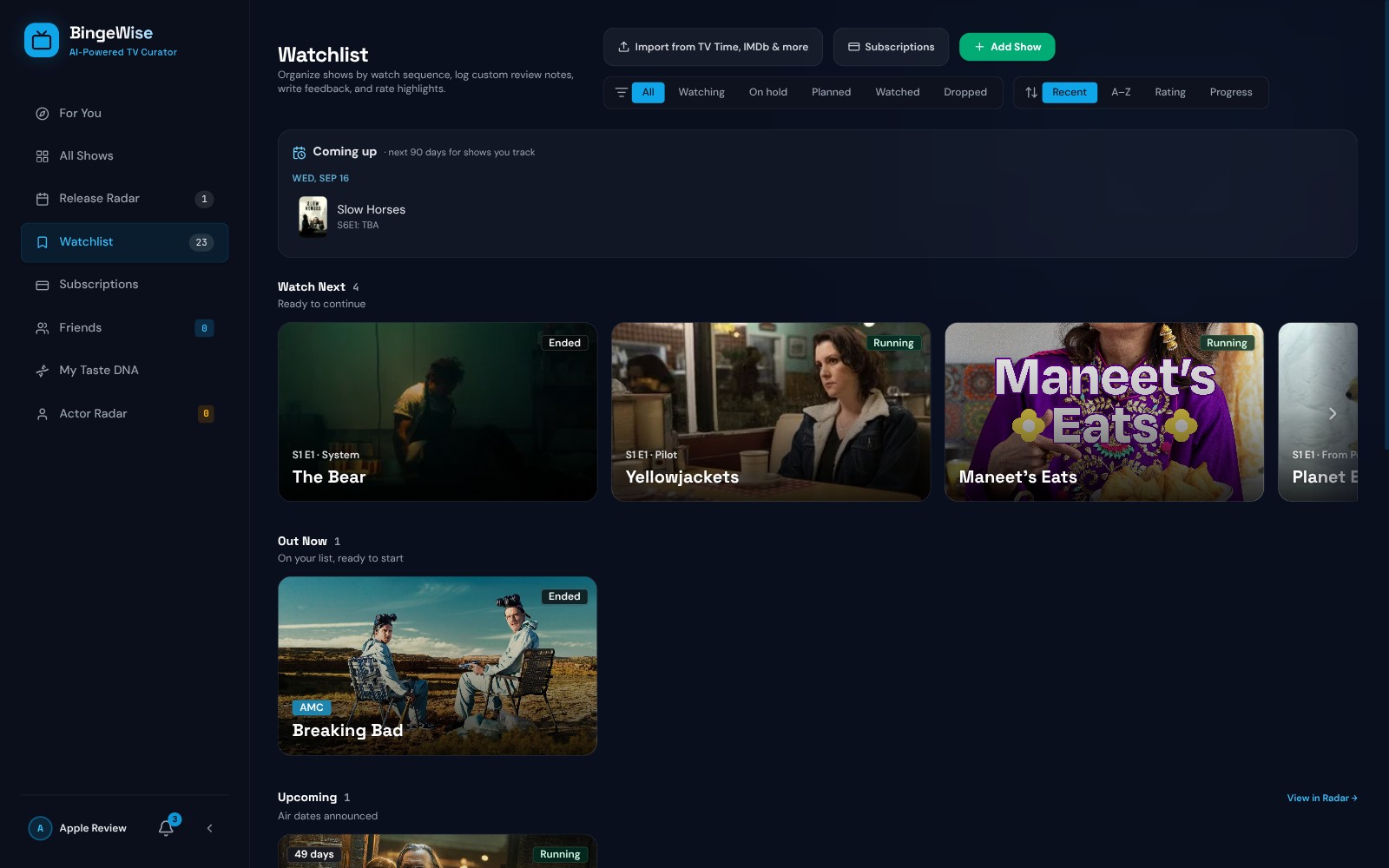
Task: Click the My Taste DNA icon
Action: point(42,371)
